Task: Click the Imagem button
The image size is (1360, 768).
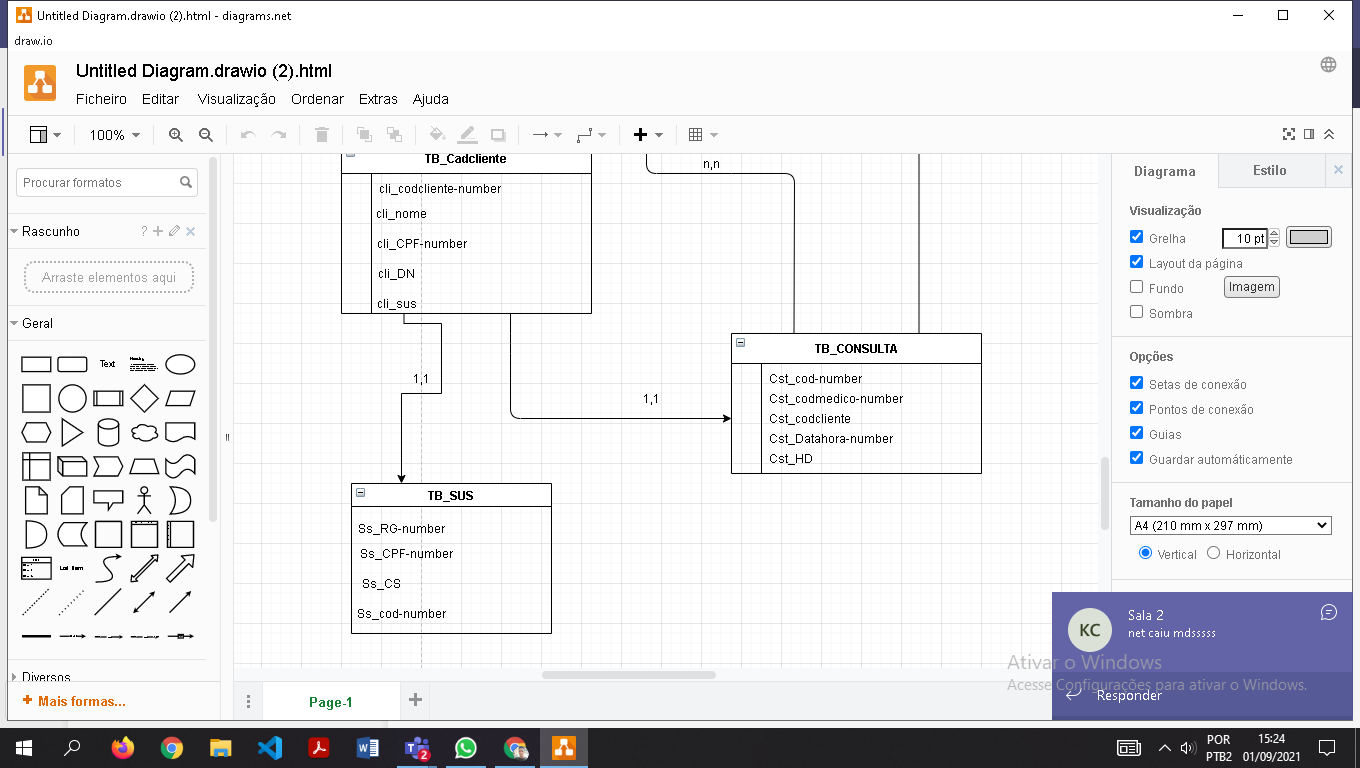Action: point(1251,287)
